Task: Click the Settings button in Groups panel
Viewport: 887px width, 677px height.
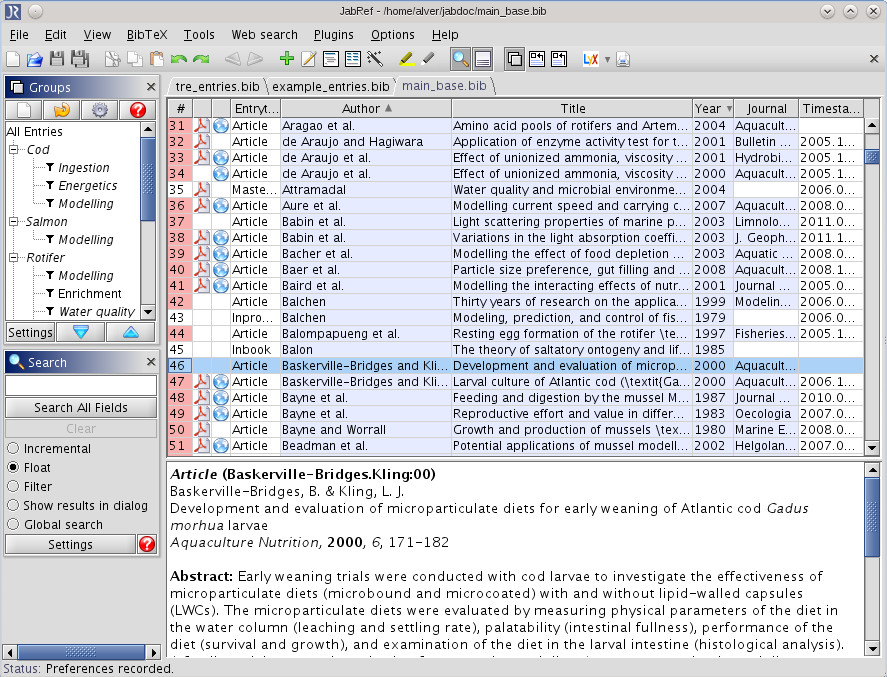Action: 30,332
